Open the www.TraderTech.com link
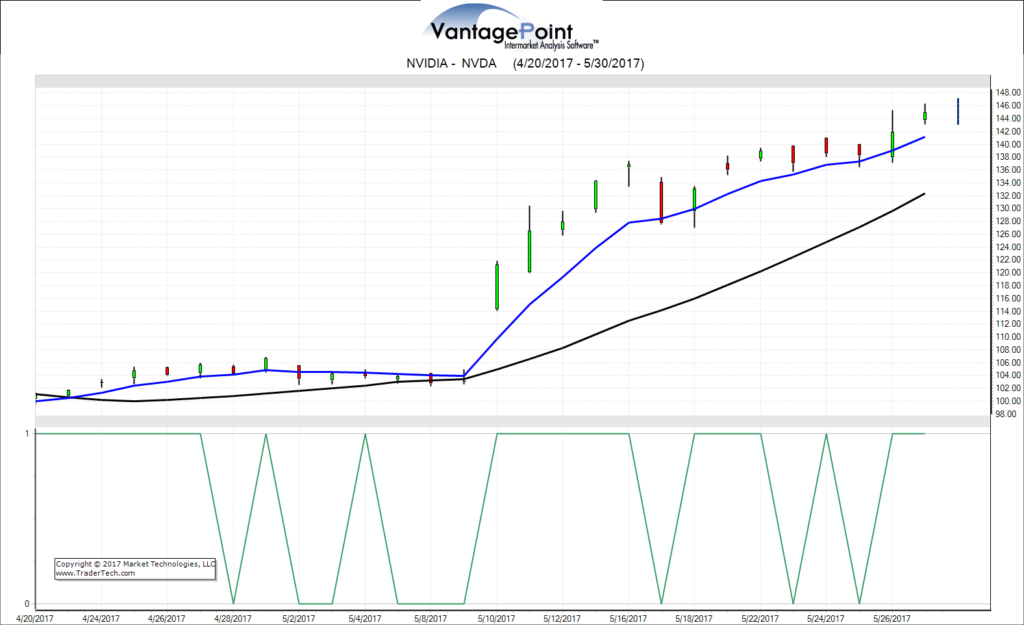 coord(95,573)
